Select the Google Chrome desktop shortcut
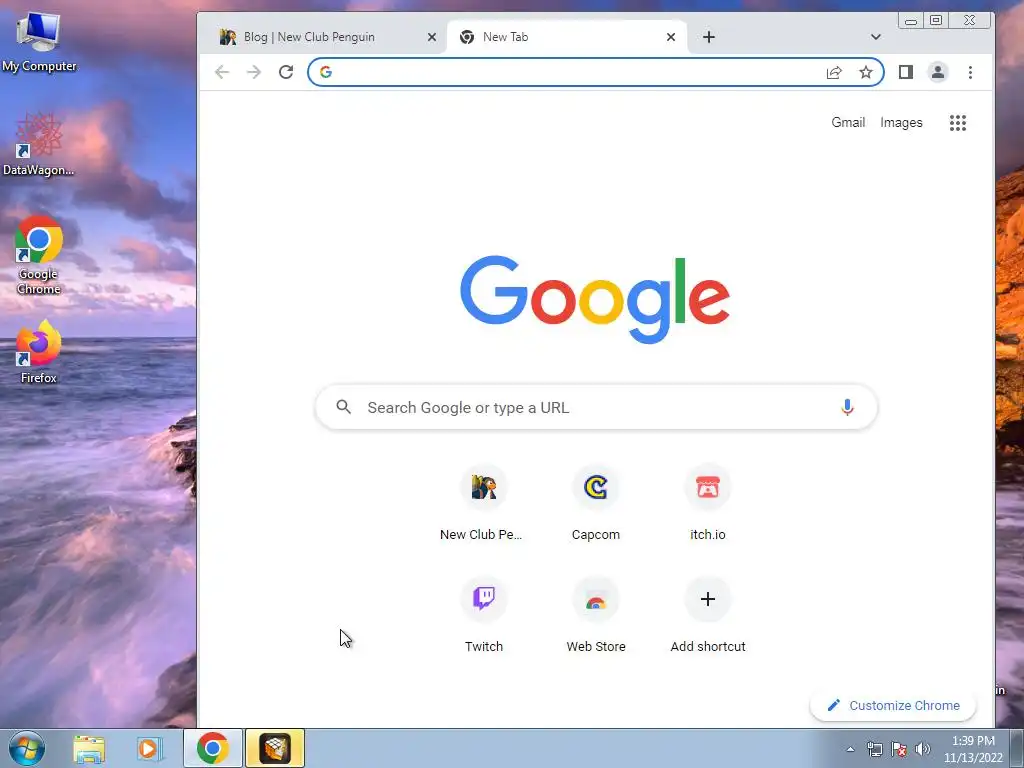1024x768 pixels. coord(39,255)
